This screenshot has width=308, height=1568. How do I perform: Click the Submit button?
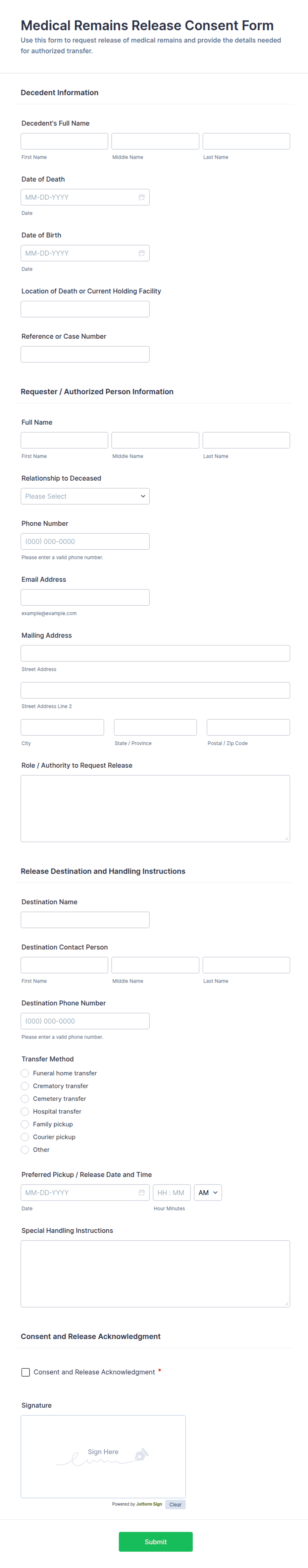coord(156,1541)
